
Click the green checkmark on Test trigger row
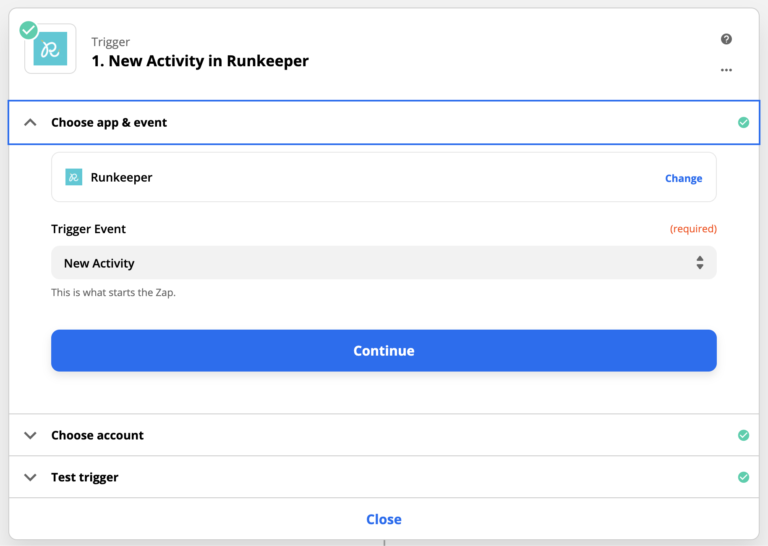tap(743, 477)
